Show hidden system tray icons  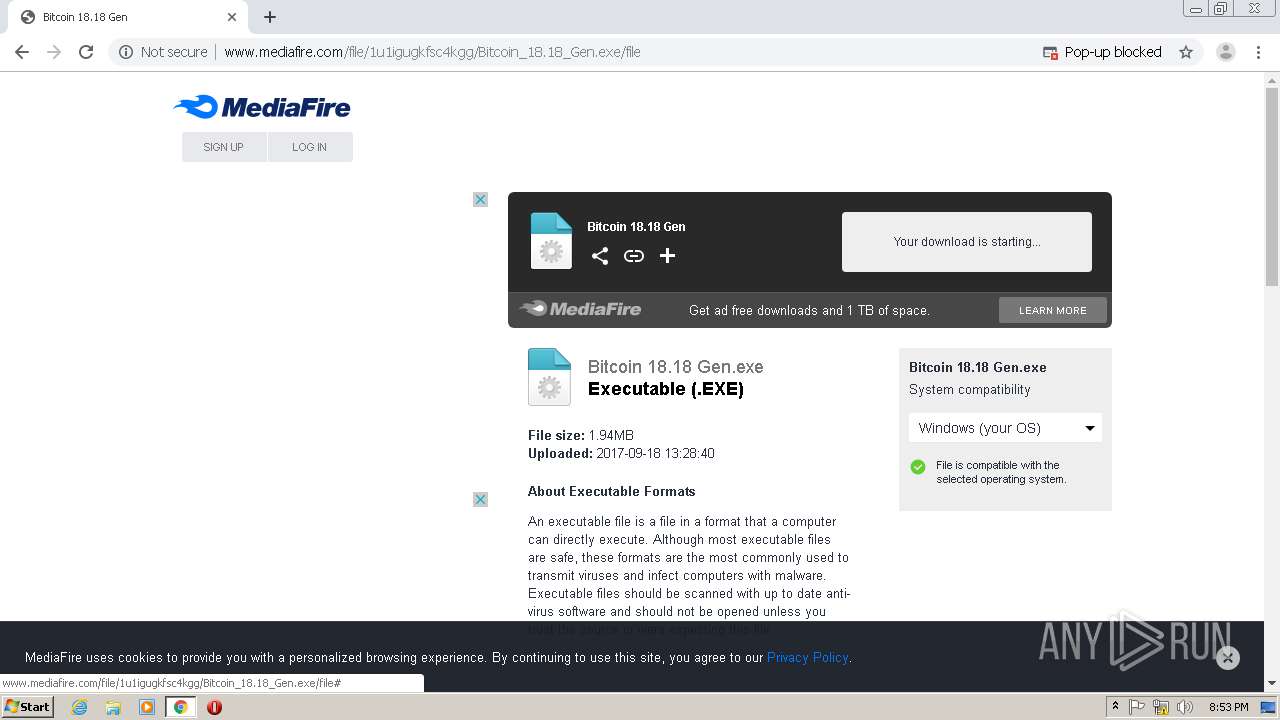(1116, 707)
